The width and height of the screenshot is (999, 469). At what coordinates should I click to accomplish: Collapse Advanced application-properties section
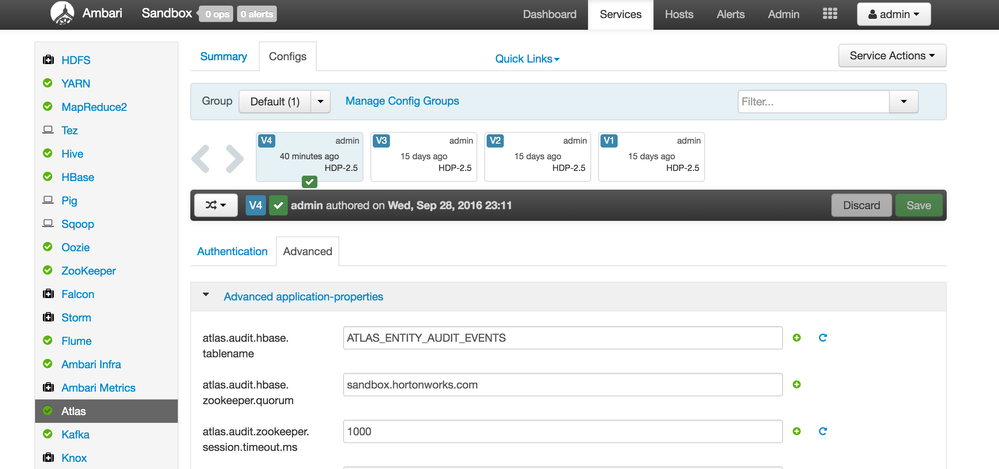pyautogui.click(x=206, y=296)
